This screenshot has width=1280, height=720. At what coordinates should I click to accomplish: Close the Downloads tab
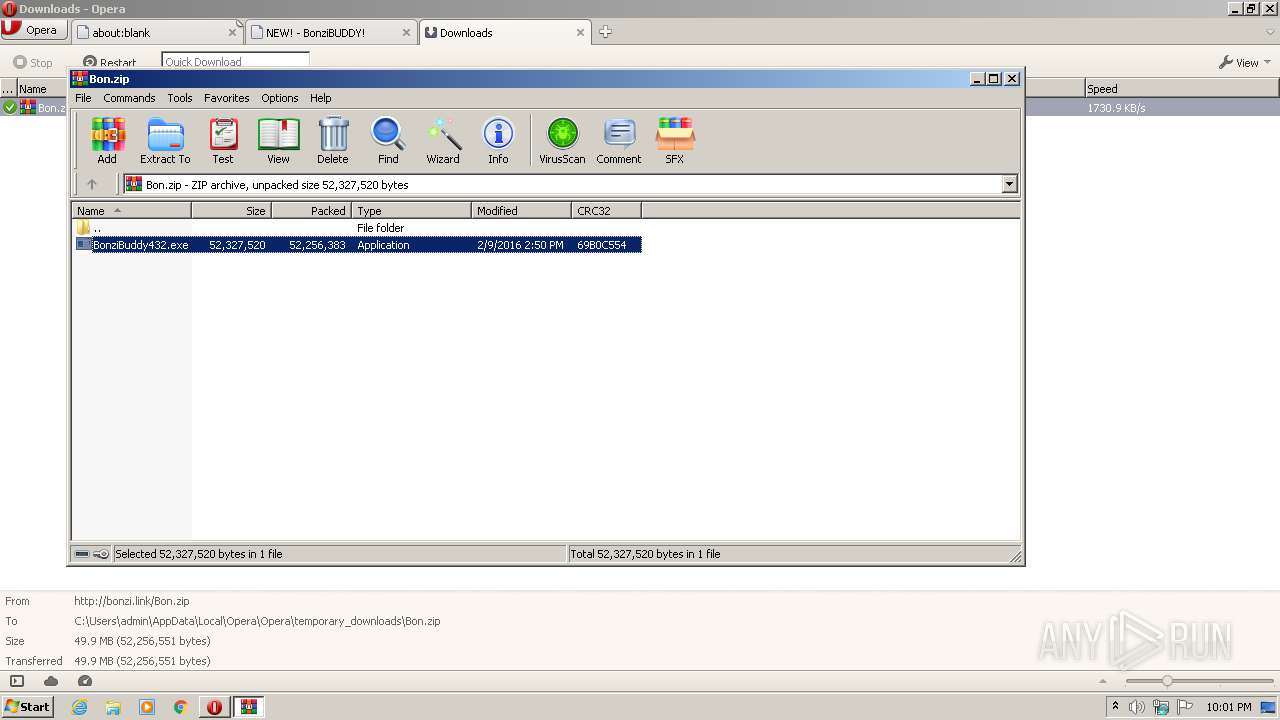[580, 32]
